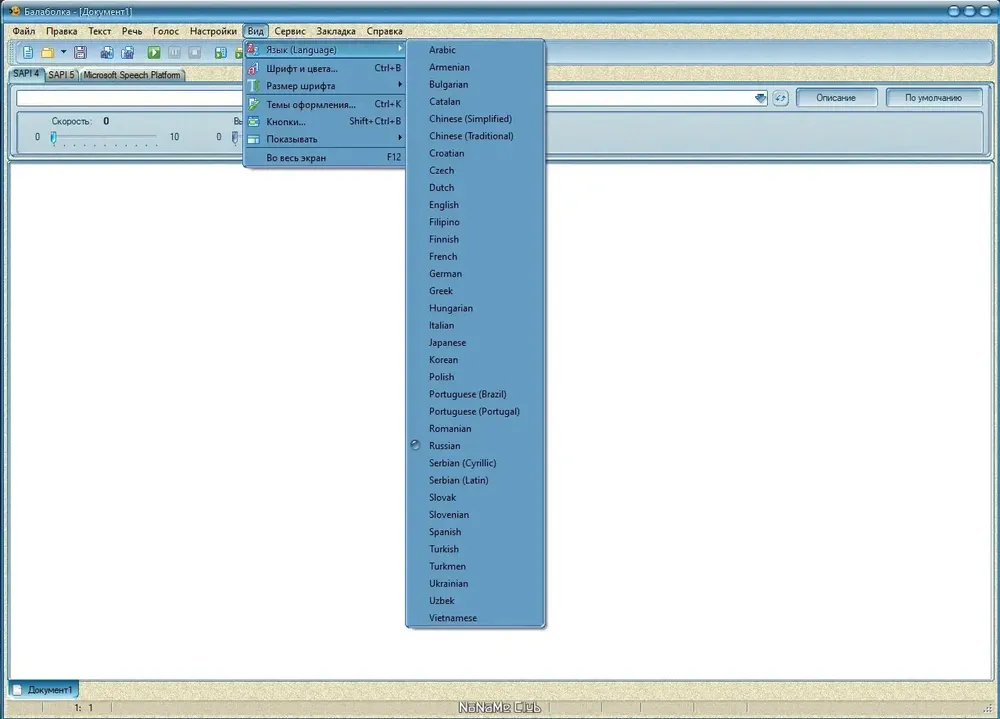This screenshot has height=719, width=1000.
Task: Click the grey pause toolbar button
Action: [174, 52]
